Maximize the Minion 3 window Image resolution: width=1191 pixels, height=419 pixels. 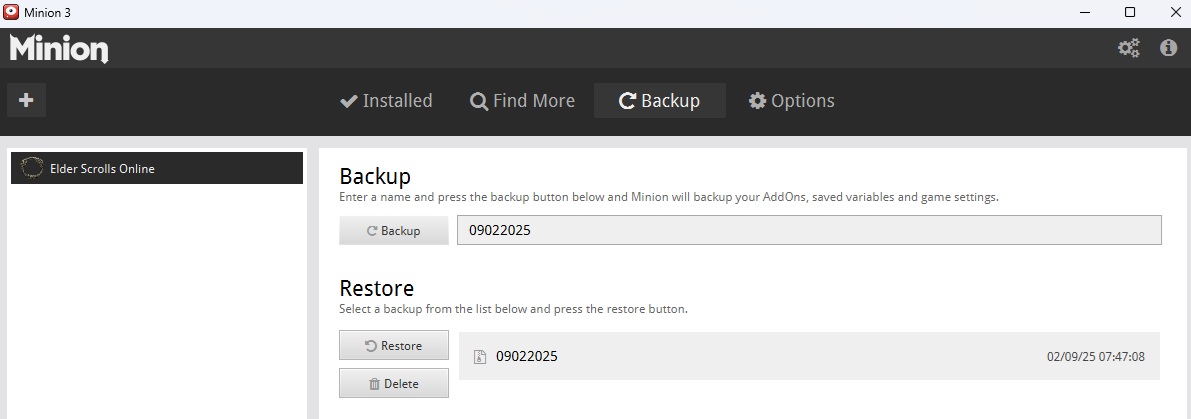pos(1129,12)
